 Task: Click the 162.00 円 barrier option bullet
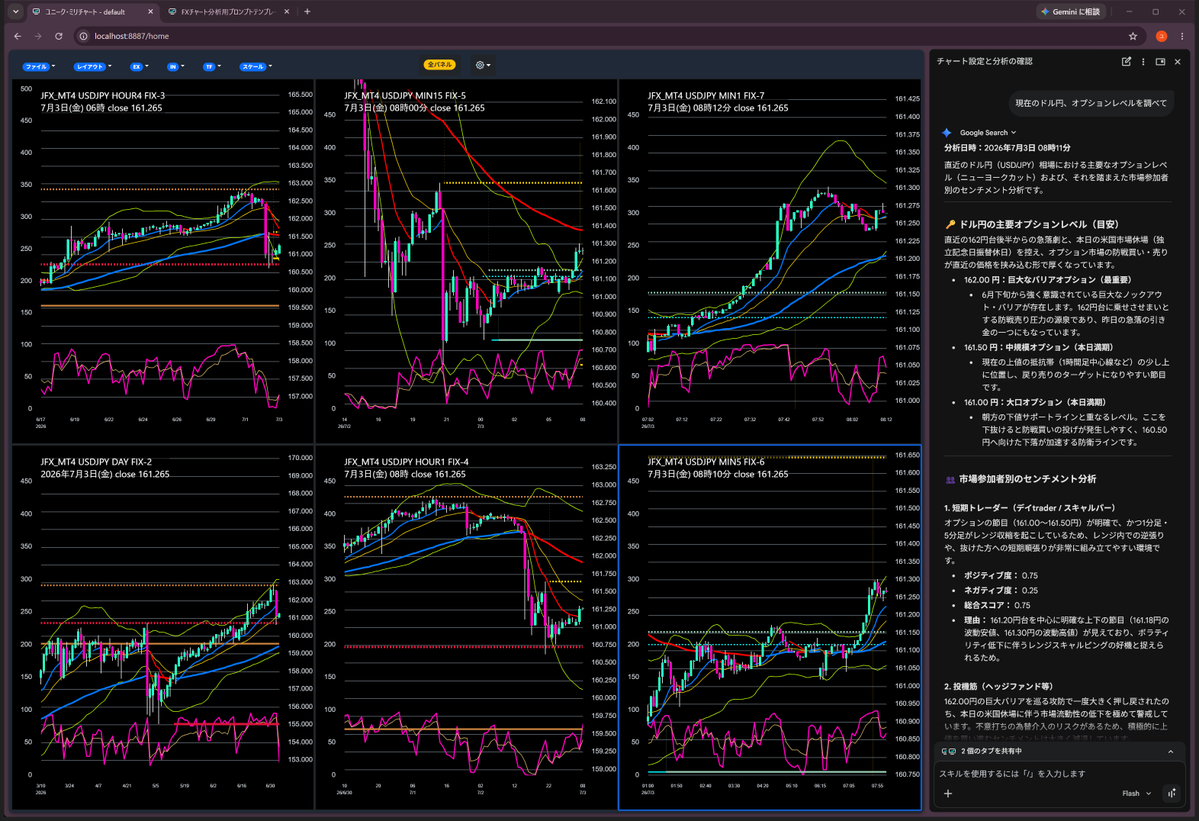click(x=1047, y=280)
